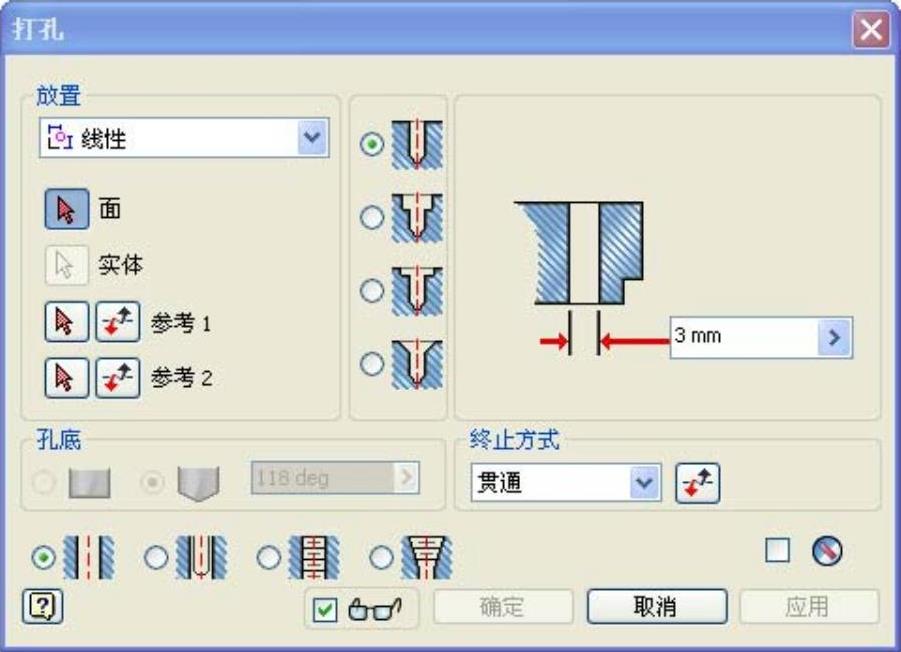Screen dimensions: 901x652
Task: Select the flat 孔底 radio button
Action: 44,482
